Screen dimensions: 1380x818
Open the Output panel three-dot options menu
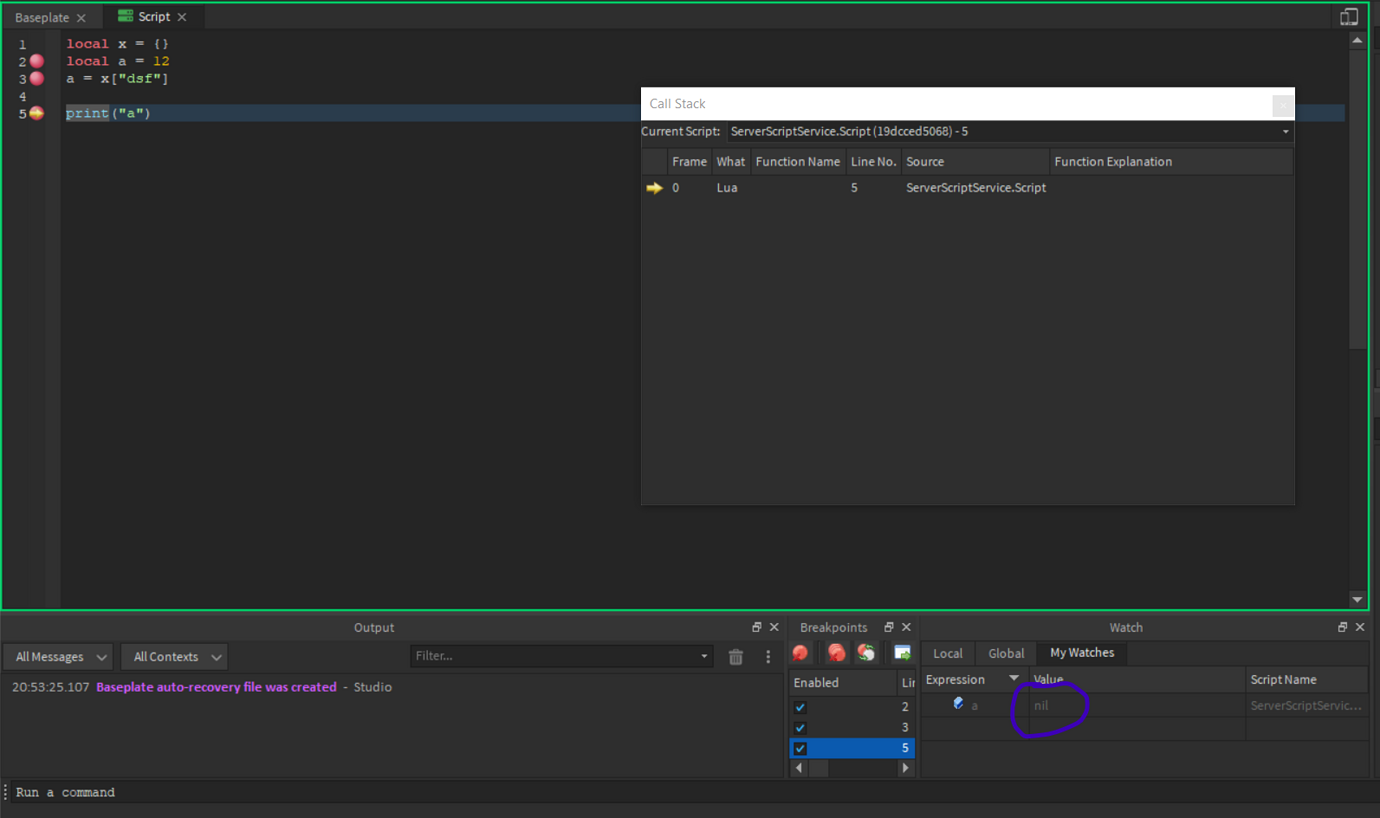pos(767,656)
